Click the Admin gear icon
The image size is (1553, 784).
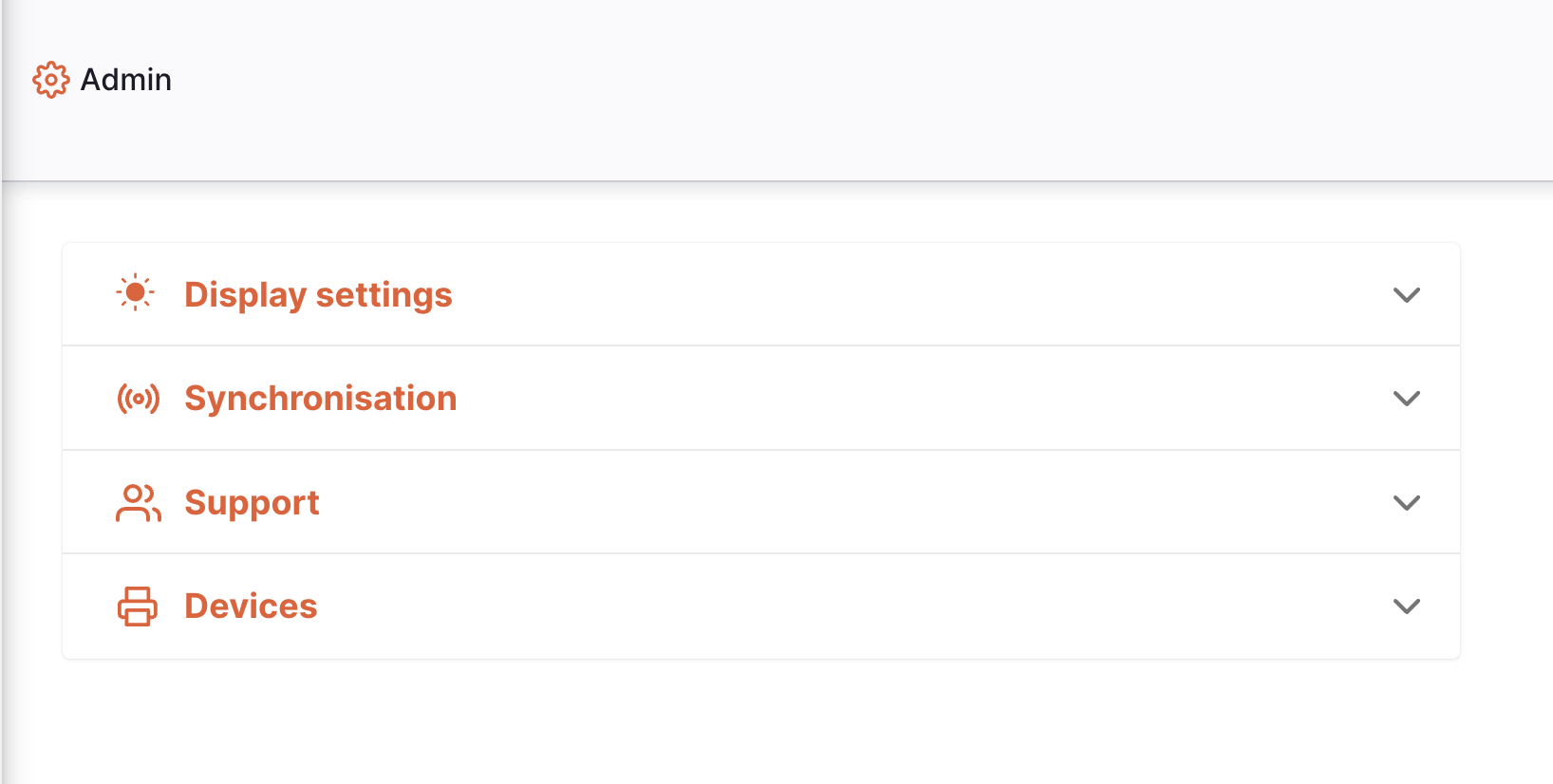click(51, 80)
